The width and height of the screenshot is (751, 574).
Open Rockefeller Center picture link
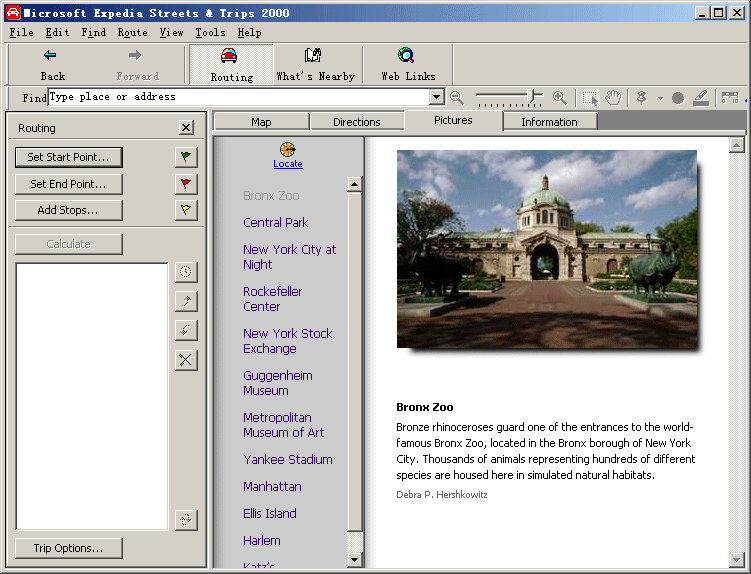pyautogui.click(x=273, y=299)
